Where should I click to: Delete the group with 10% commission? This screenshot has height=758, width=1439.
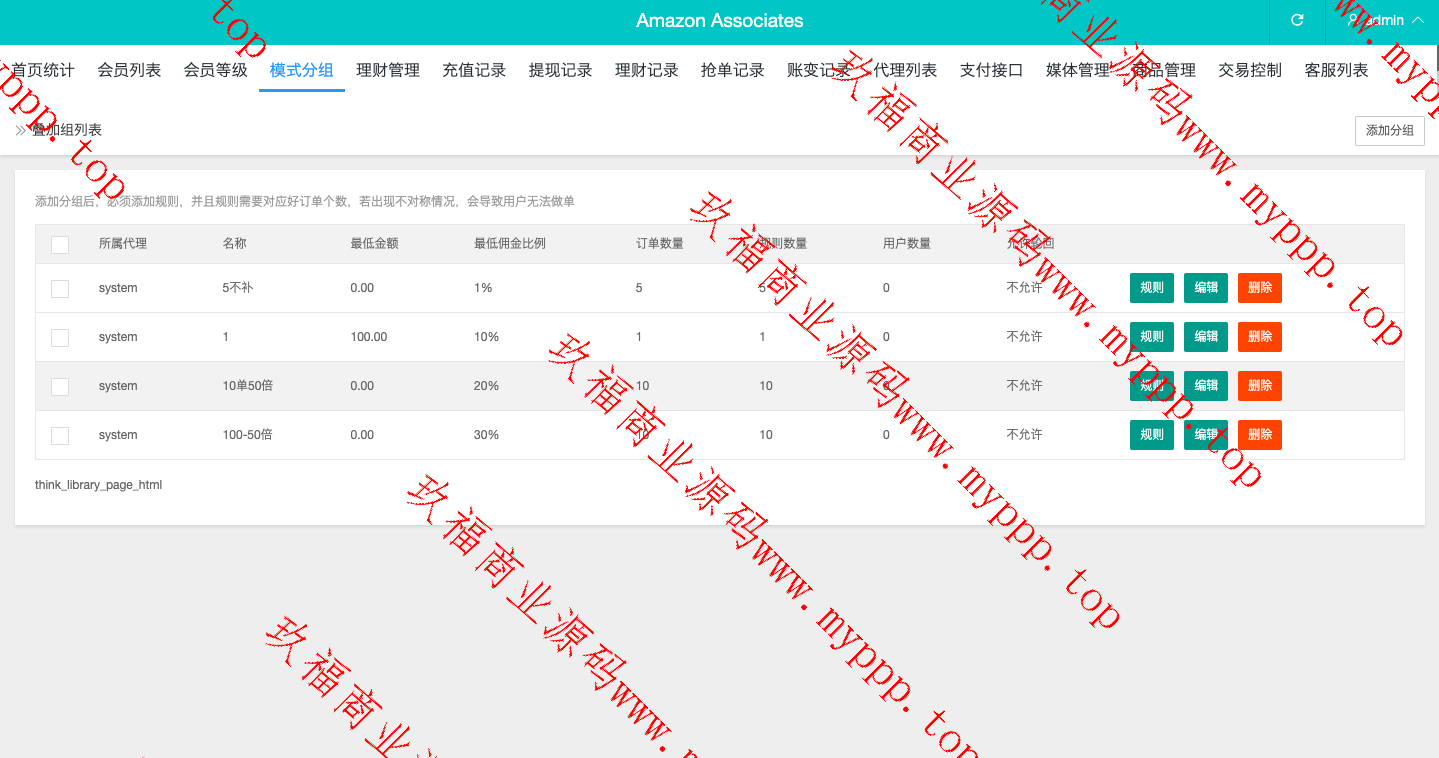(1260, 337)
